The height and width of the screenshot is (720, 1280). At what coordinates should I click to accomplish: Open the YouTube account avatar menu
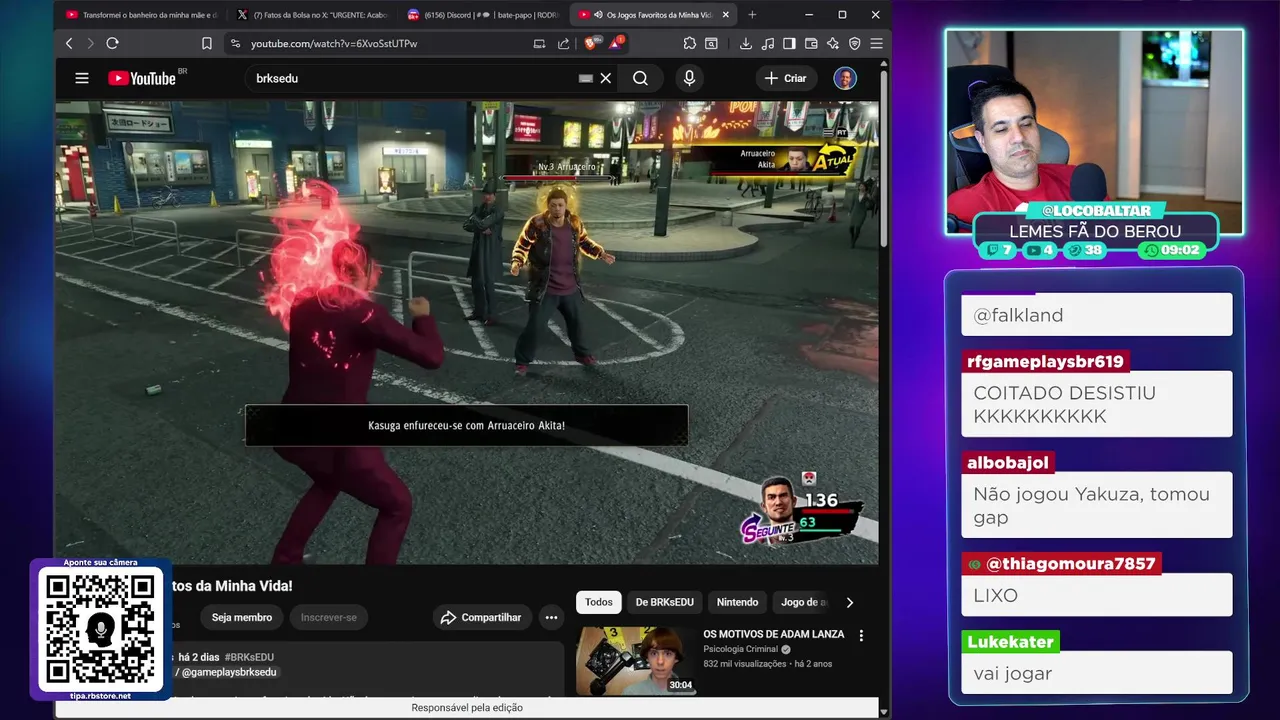[x=845, y=78]
